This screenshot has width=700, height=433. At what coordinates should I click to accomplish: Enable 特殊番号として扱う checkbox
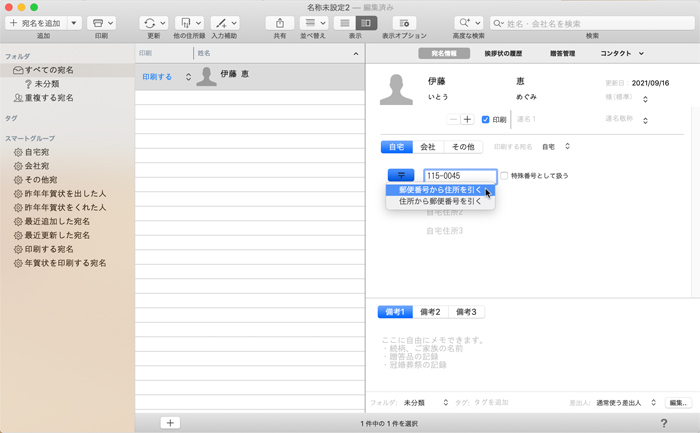click(505, 176)
